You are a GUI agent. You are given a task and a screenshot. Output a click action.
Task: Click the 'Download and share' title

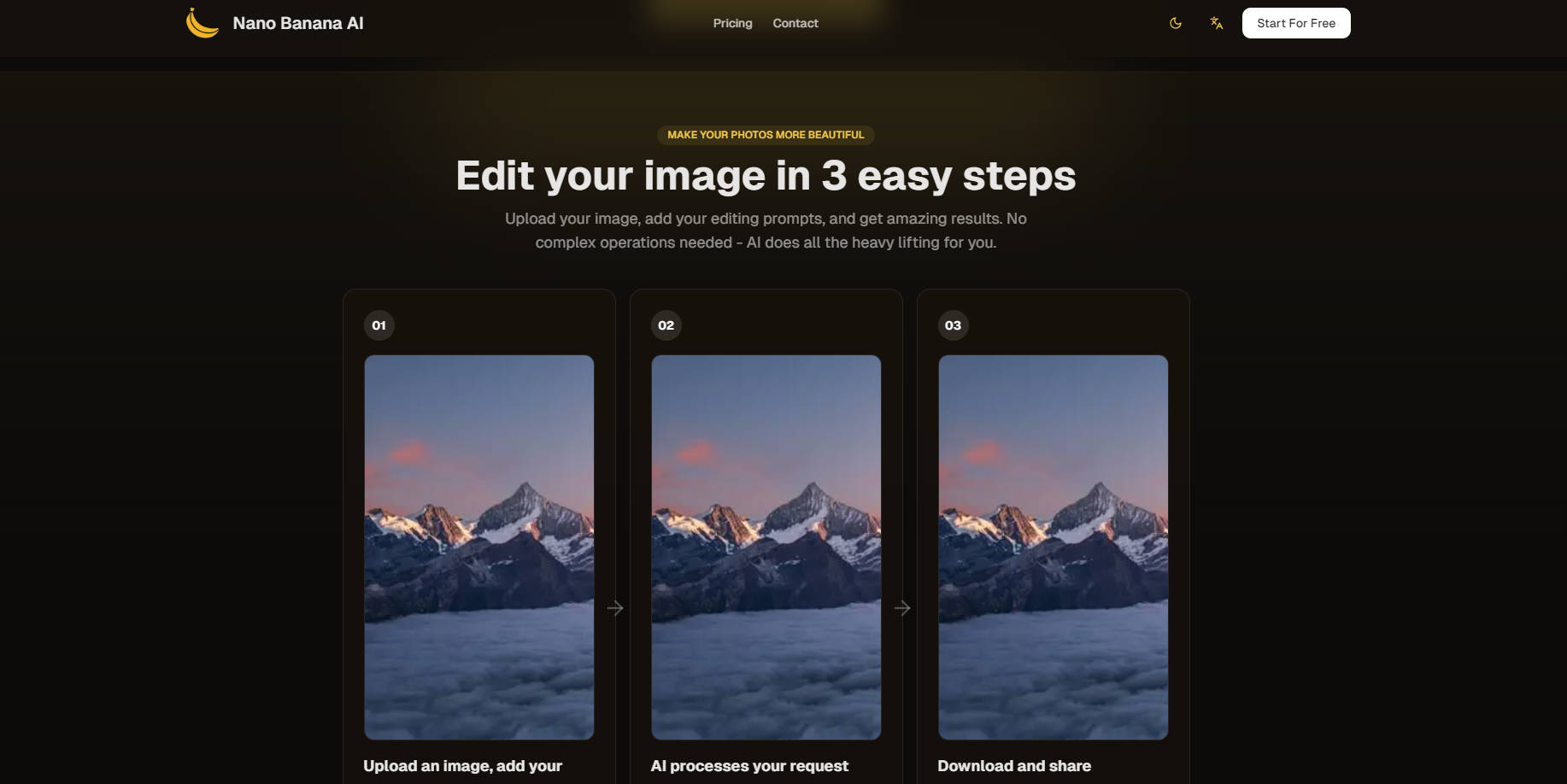[x=1014, y=766]
